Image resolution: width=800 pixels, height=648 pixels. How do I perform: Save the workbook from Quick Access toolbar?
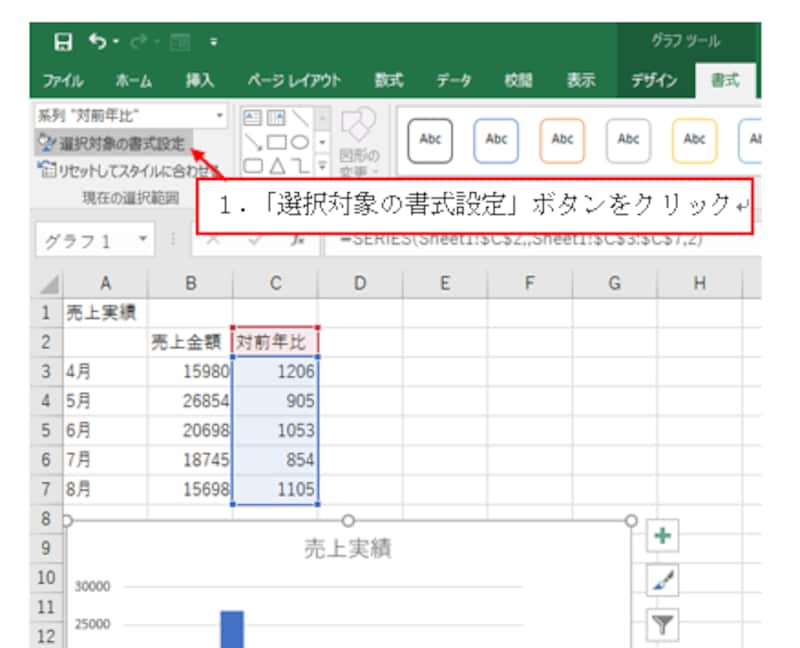click(x=64, y=41)
